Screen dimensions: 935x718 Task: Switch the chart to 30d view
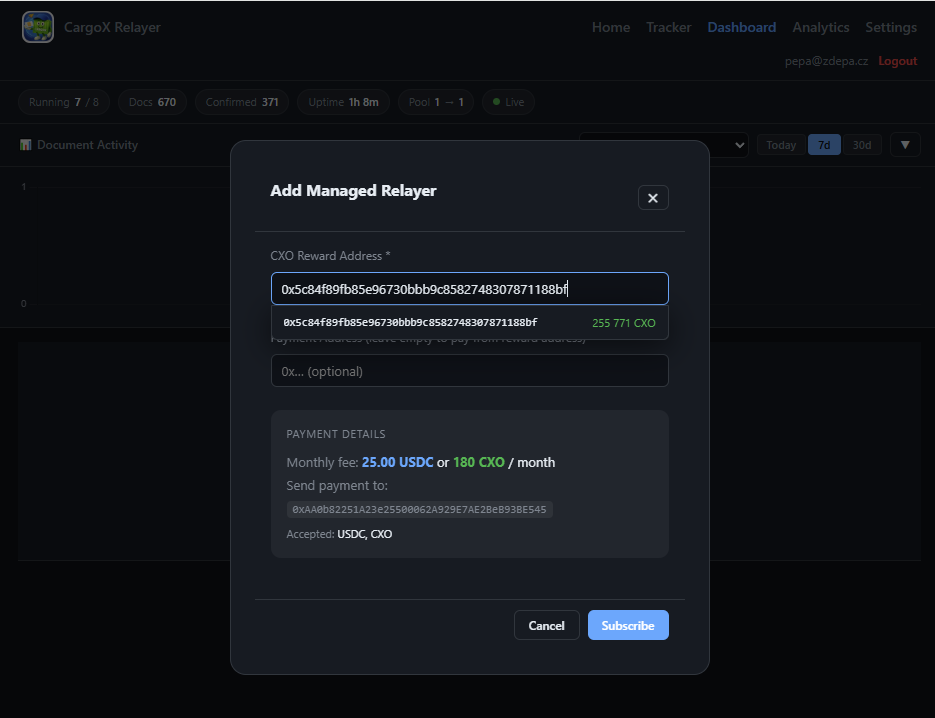pos(863,144)
